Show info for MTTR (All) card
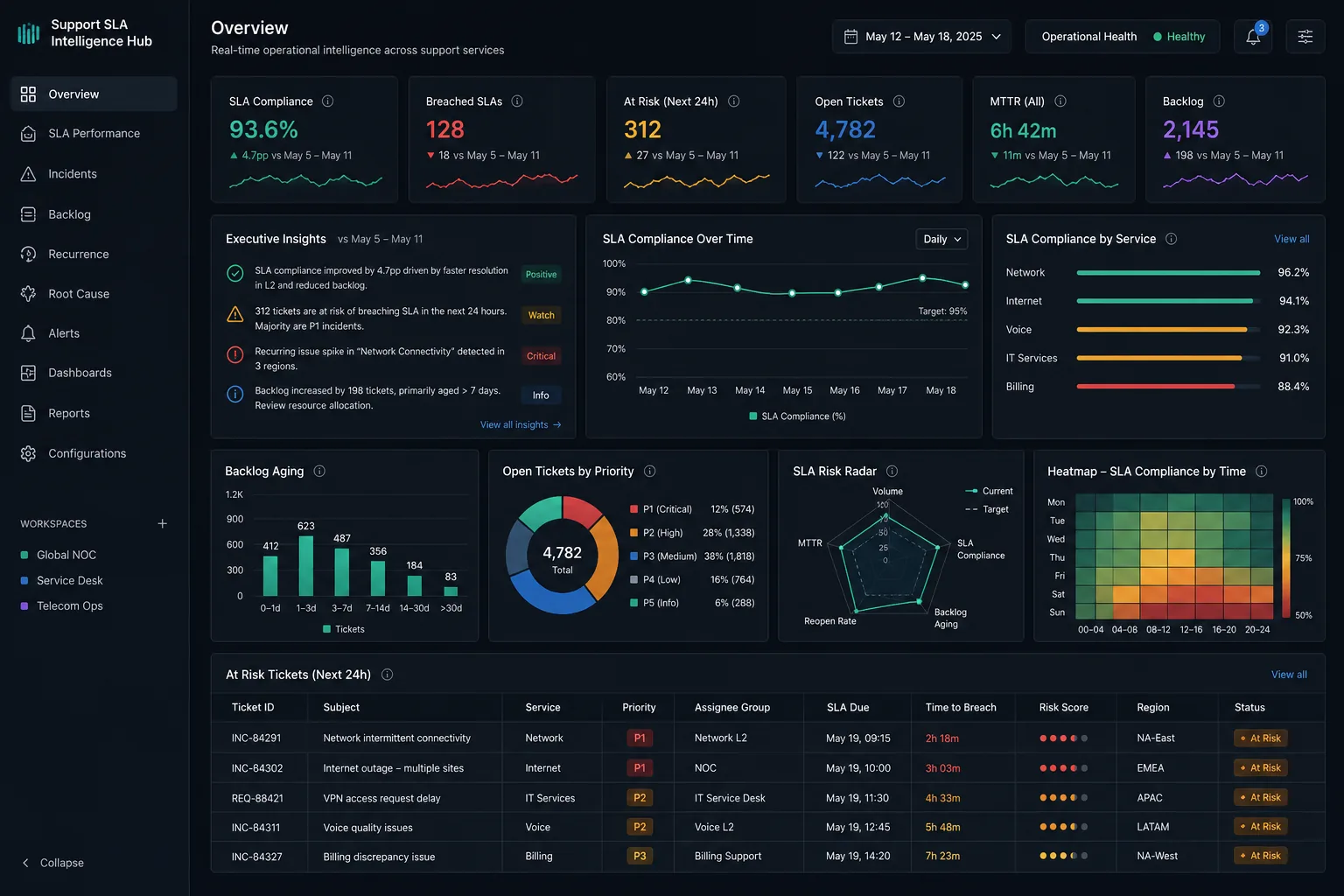Image resolution: width=1344 pixels, height=896 pixels. 1060,101
